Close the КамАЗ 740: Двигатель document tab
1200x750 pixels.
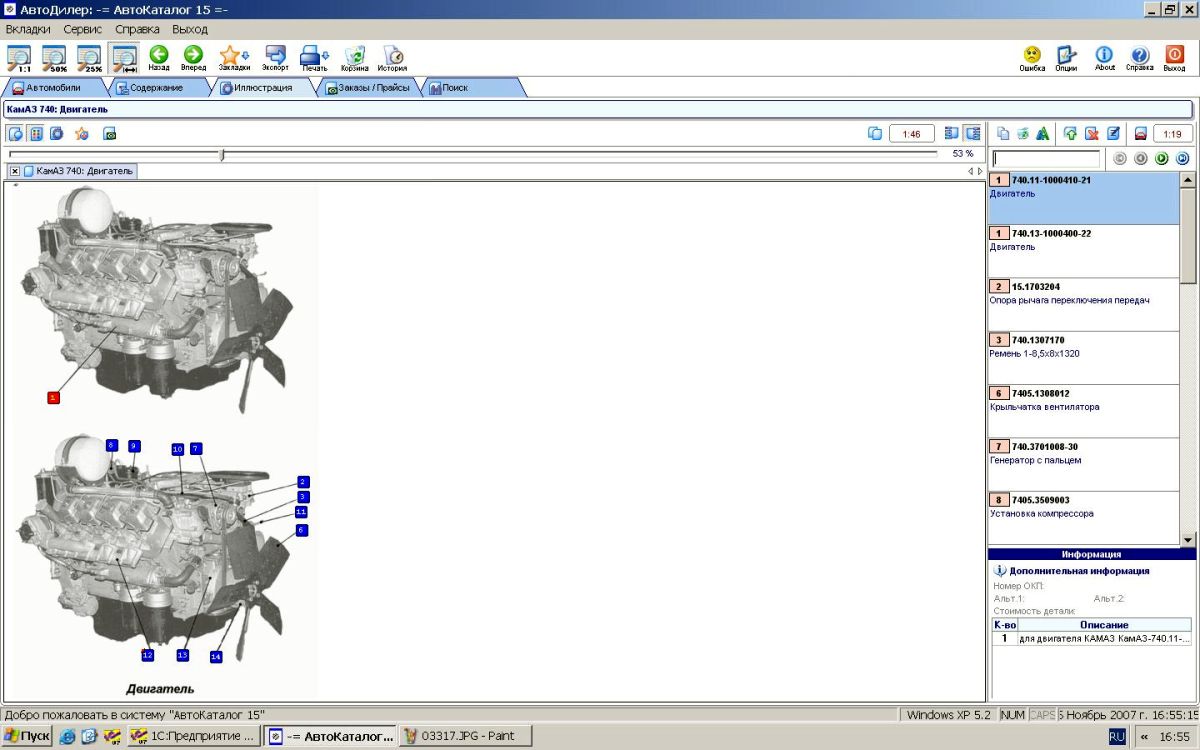point(15,171)
